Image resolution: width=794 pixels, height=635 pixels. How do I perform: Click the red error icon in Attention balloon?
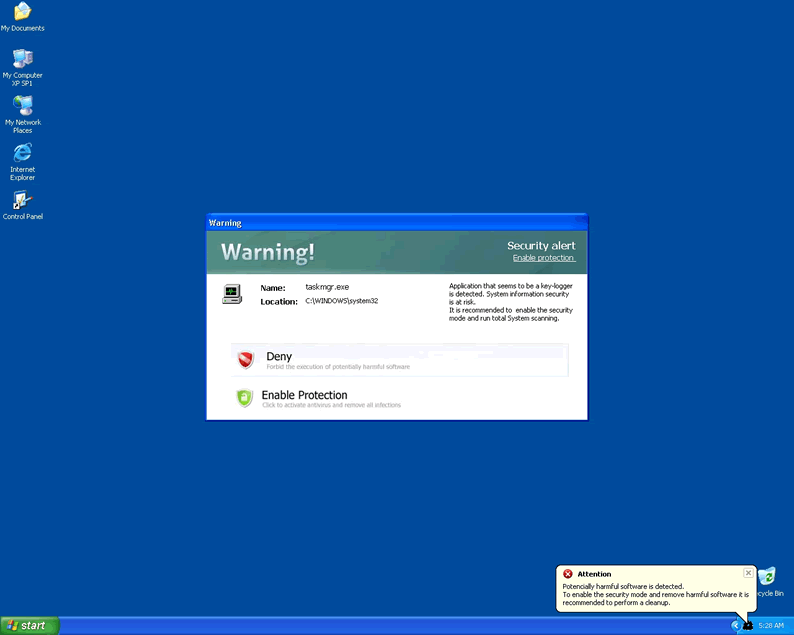point(568,574)
